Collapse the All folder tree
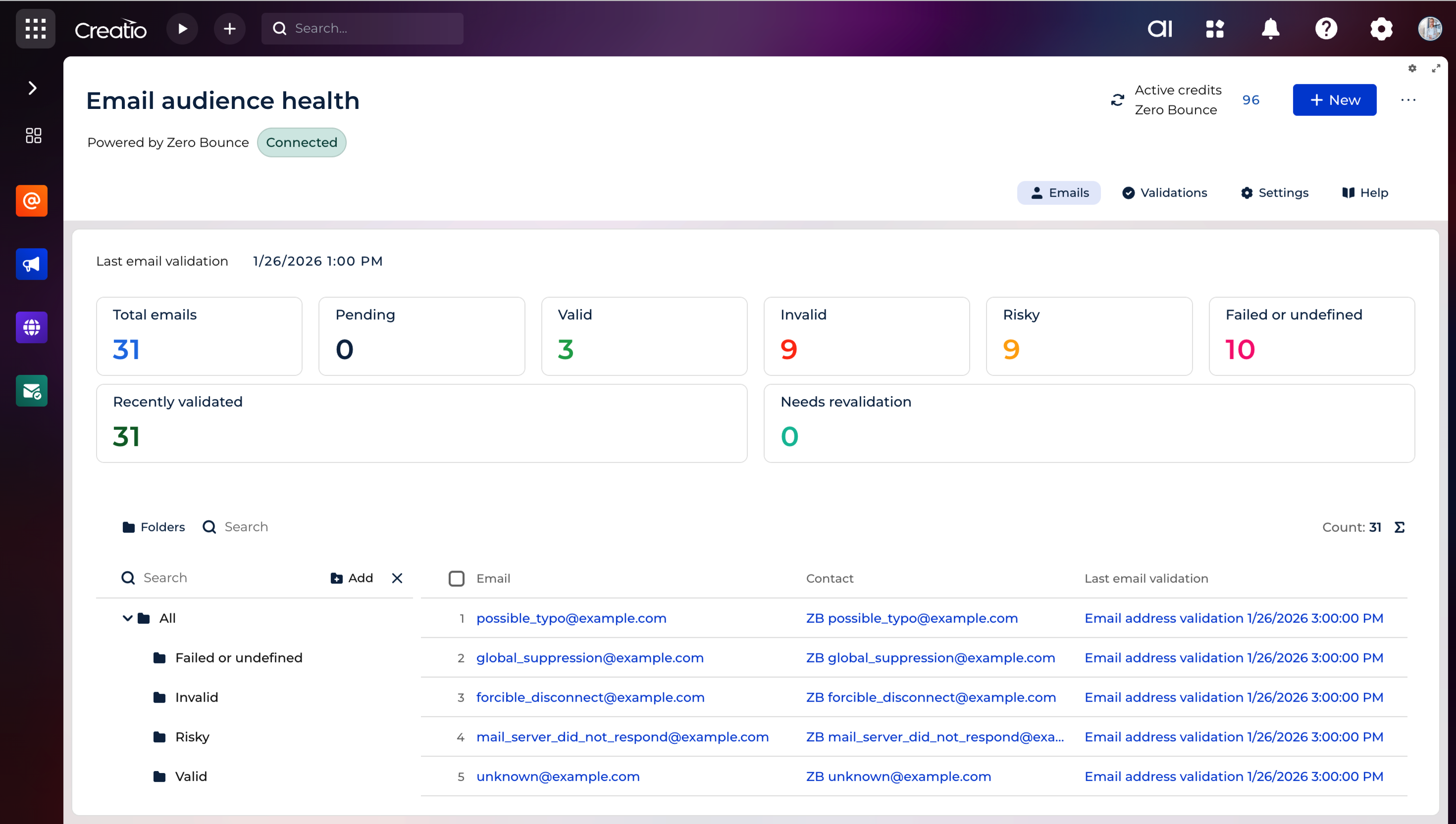 pyautogui.click(x=127, y=618)
